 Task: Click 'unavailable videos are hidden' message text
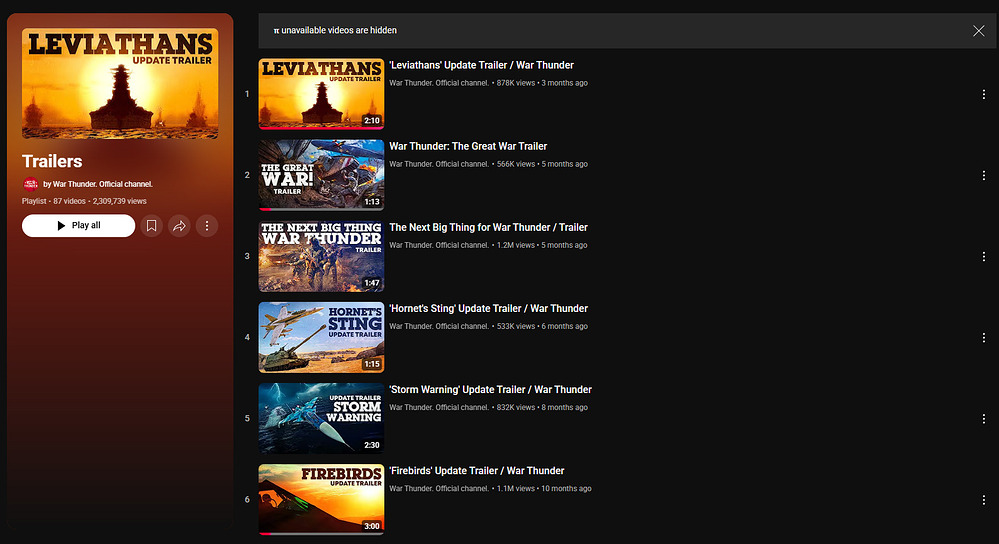tap(339, 30)
